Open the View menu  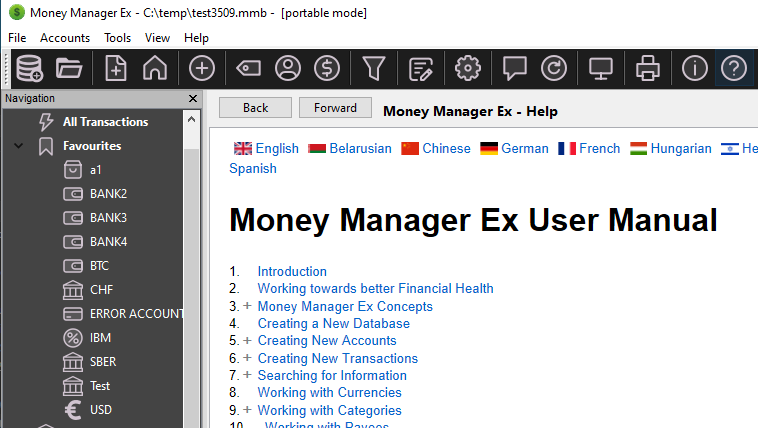[157, 38]
